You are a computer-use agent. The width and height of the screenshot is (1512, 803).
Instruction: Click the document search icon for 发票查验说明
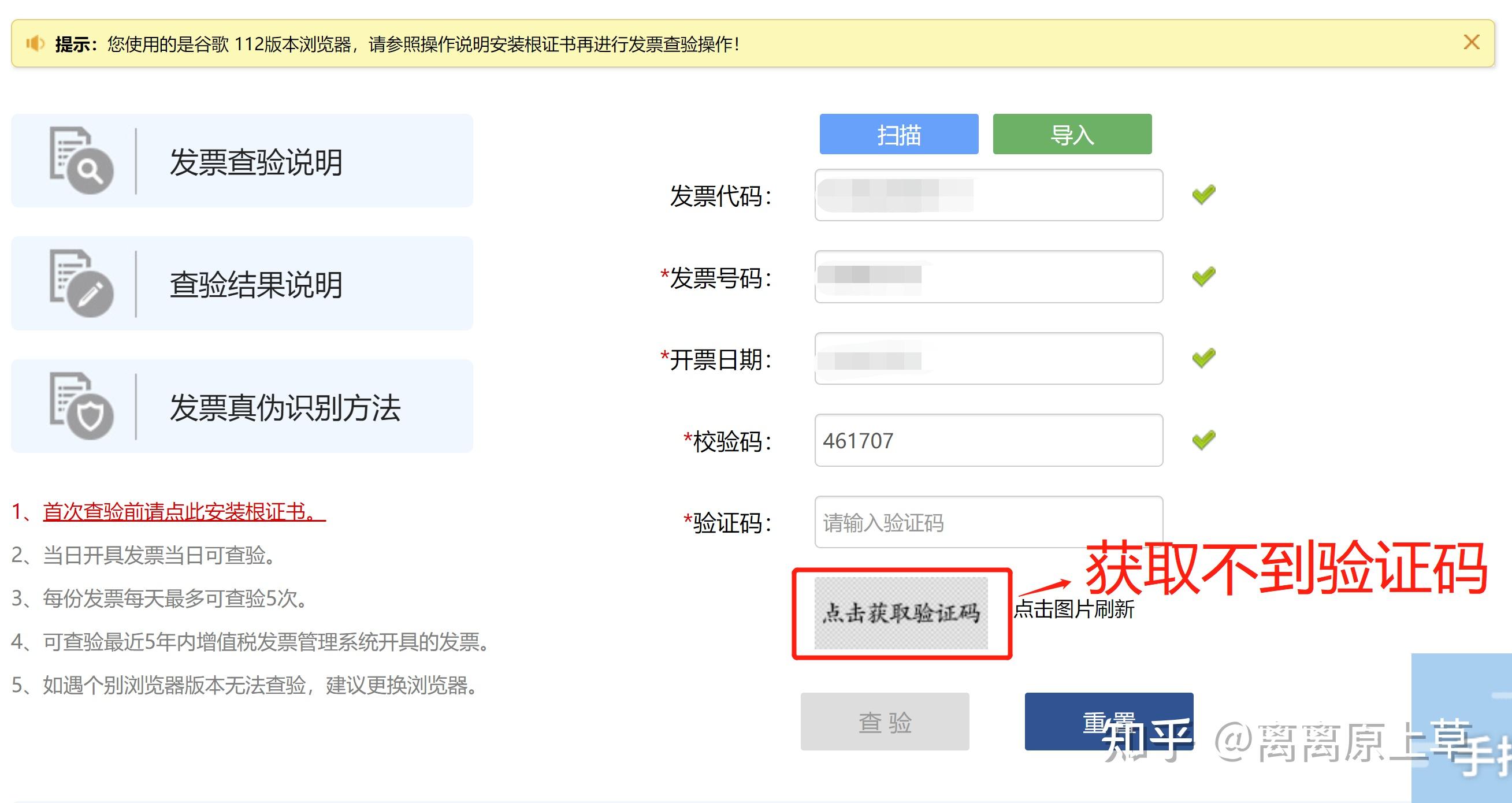[x=81, y=160]
